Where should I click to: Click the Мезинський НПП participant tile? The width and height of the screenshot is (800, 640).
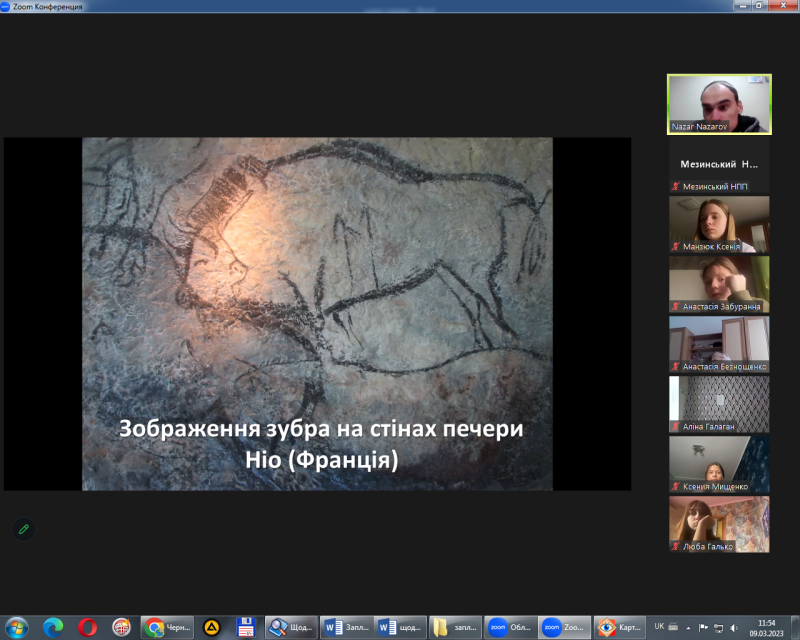[719, 164]
